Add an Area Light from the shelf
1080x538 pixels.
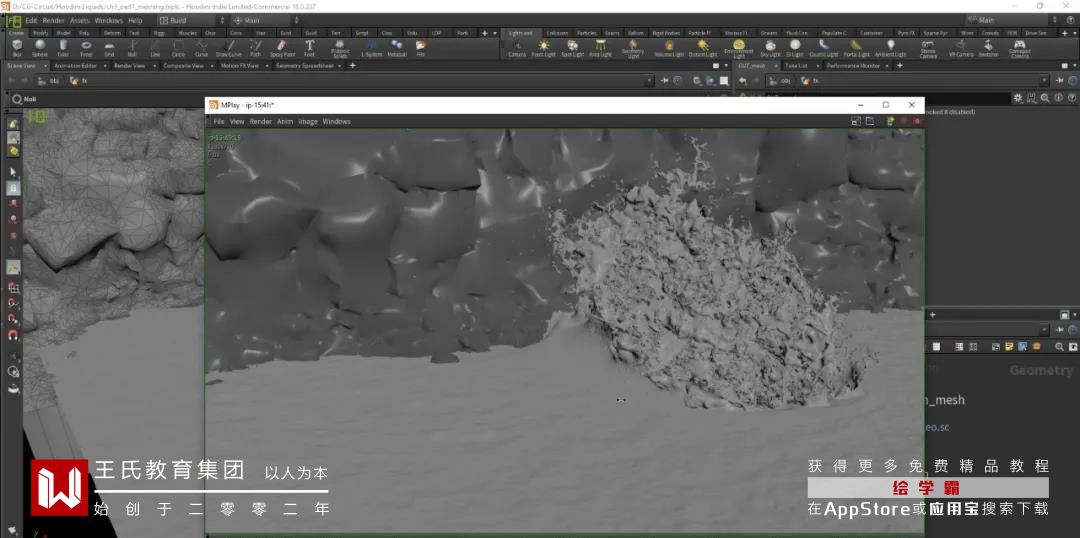click(601, 48)
